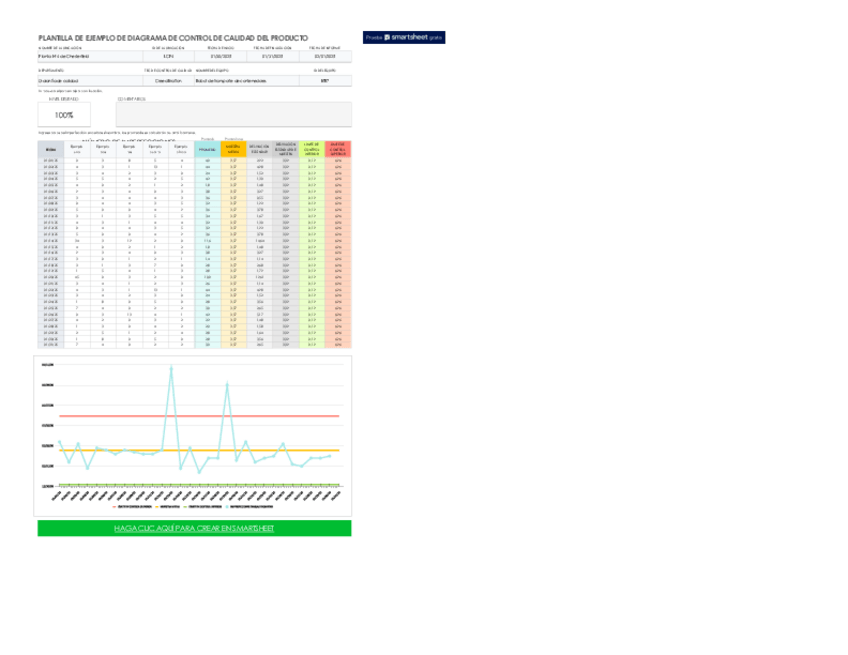Select the light blue 'Promedio' column header
This screenshot has height=655, width=848.
click(207, 148)
